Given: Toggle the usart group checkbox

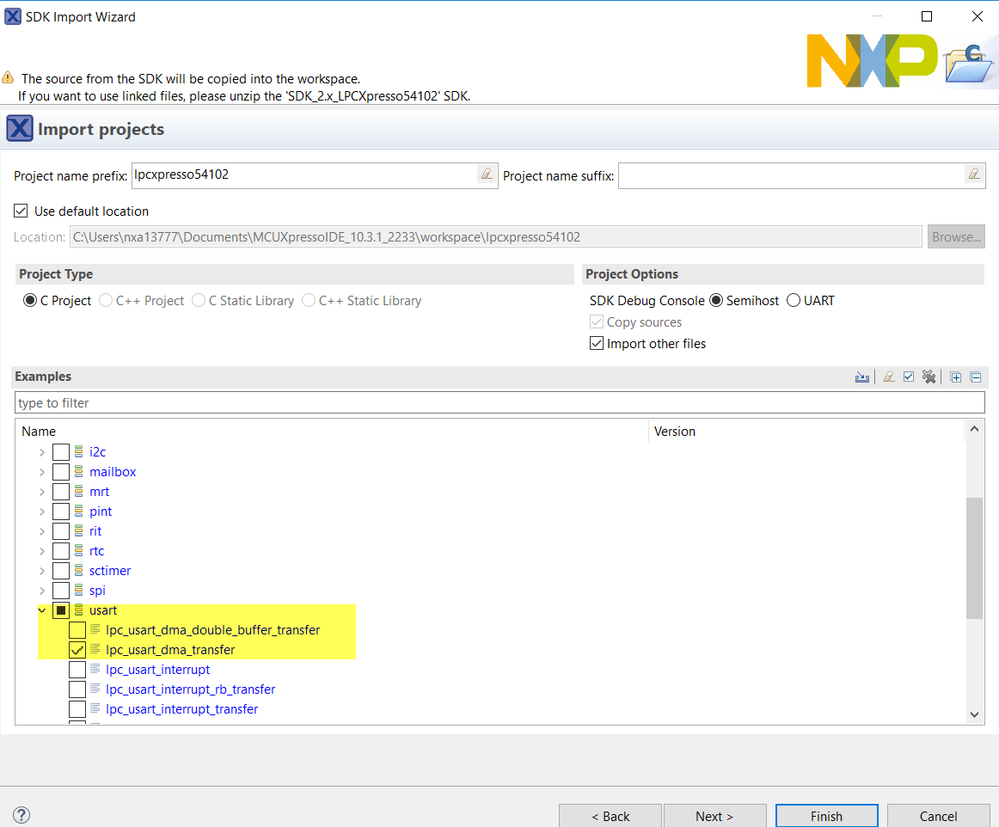Looking at the screenshot, I should (x=61, y=610).
